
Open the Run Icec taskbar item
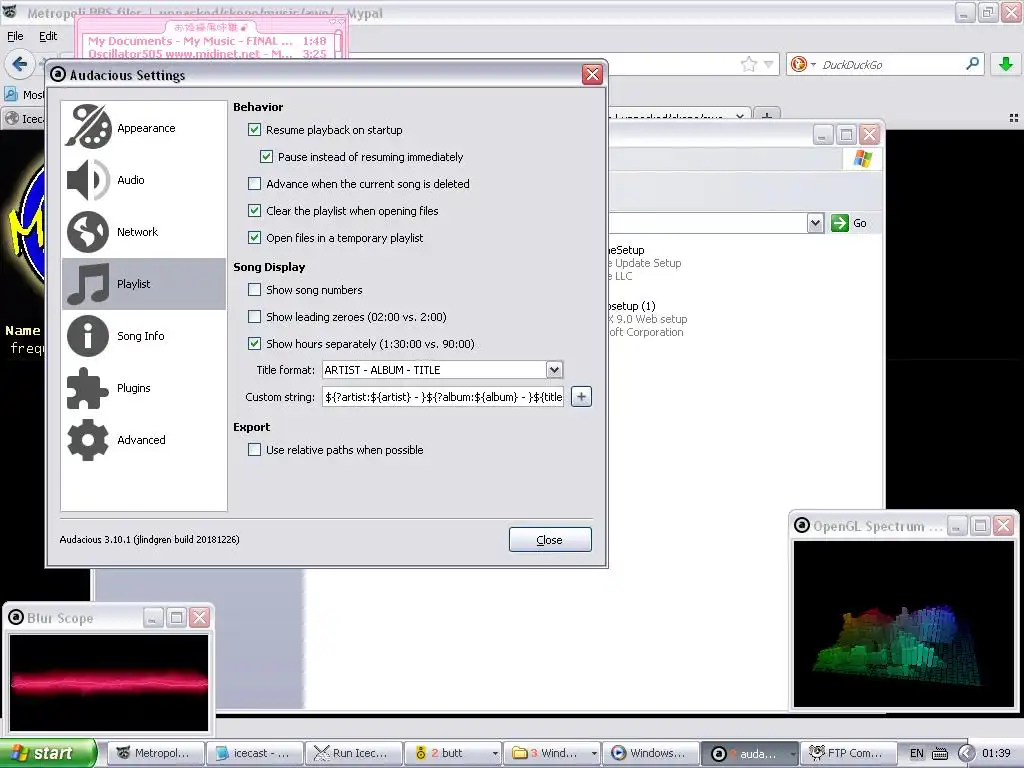[x=354, y=753]
